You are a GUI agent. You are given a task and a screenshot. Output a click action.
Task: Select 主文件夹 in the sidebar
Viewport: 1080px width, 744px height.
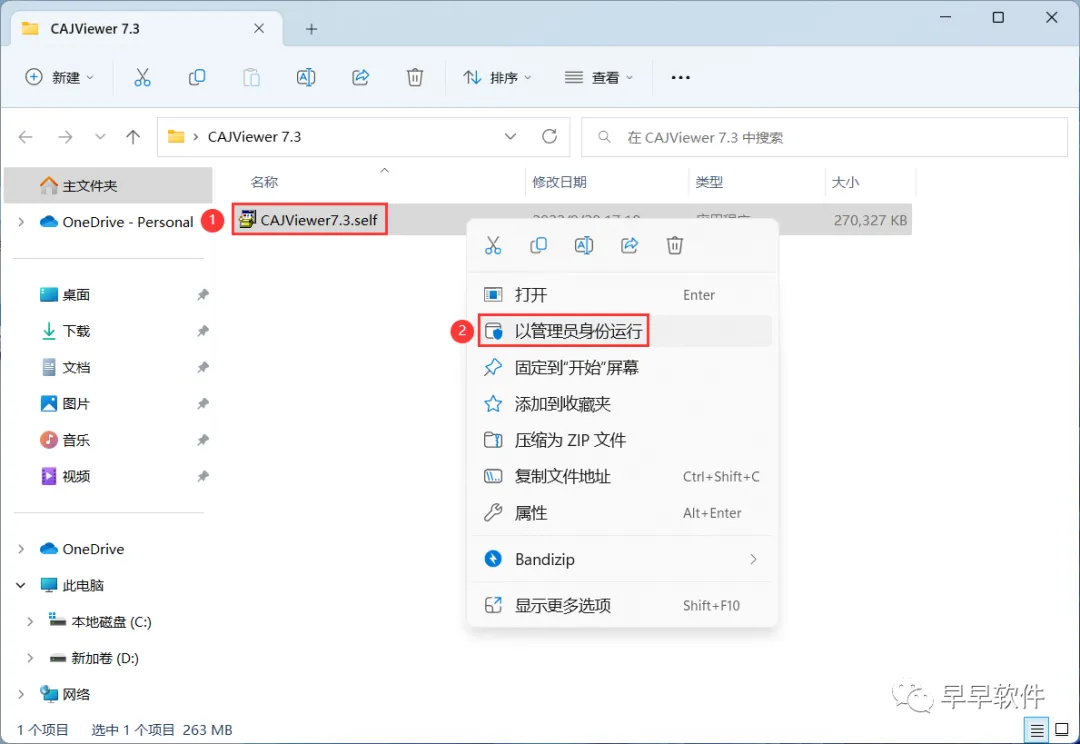108,185
